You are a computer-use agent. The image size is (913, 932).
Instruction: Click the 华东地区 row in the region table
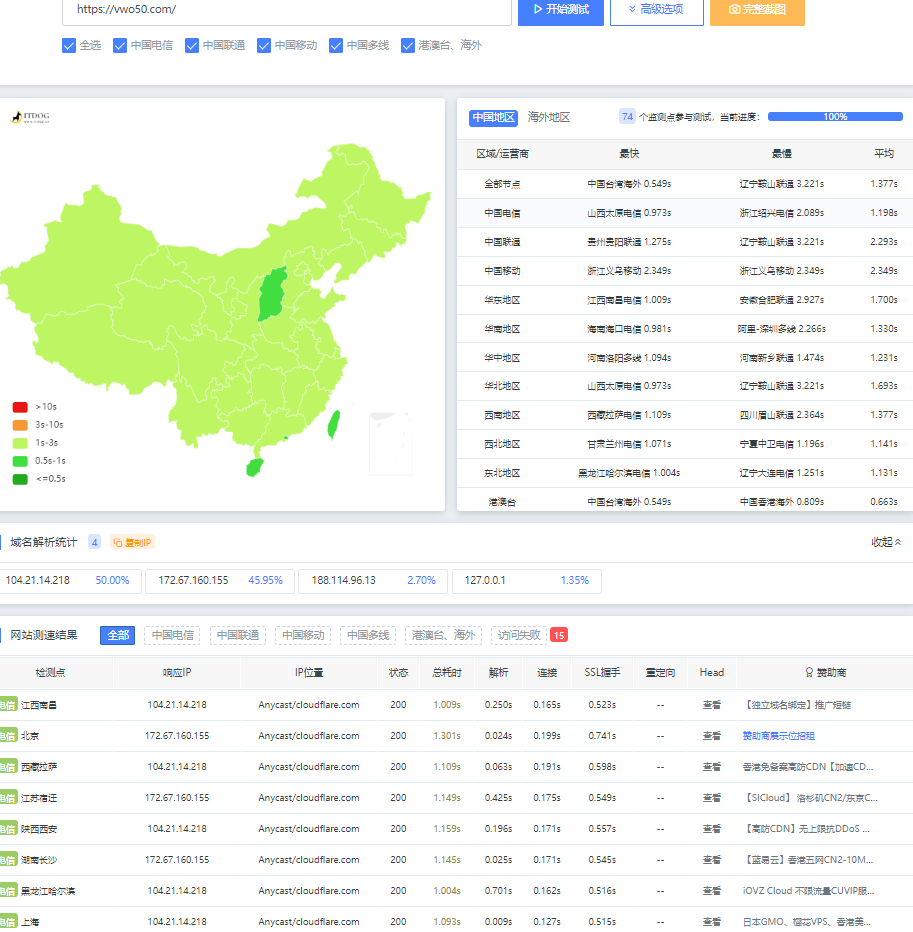pyautogui.click(x=685, y=300)
